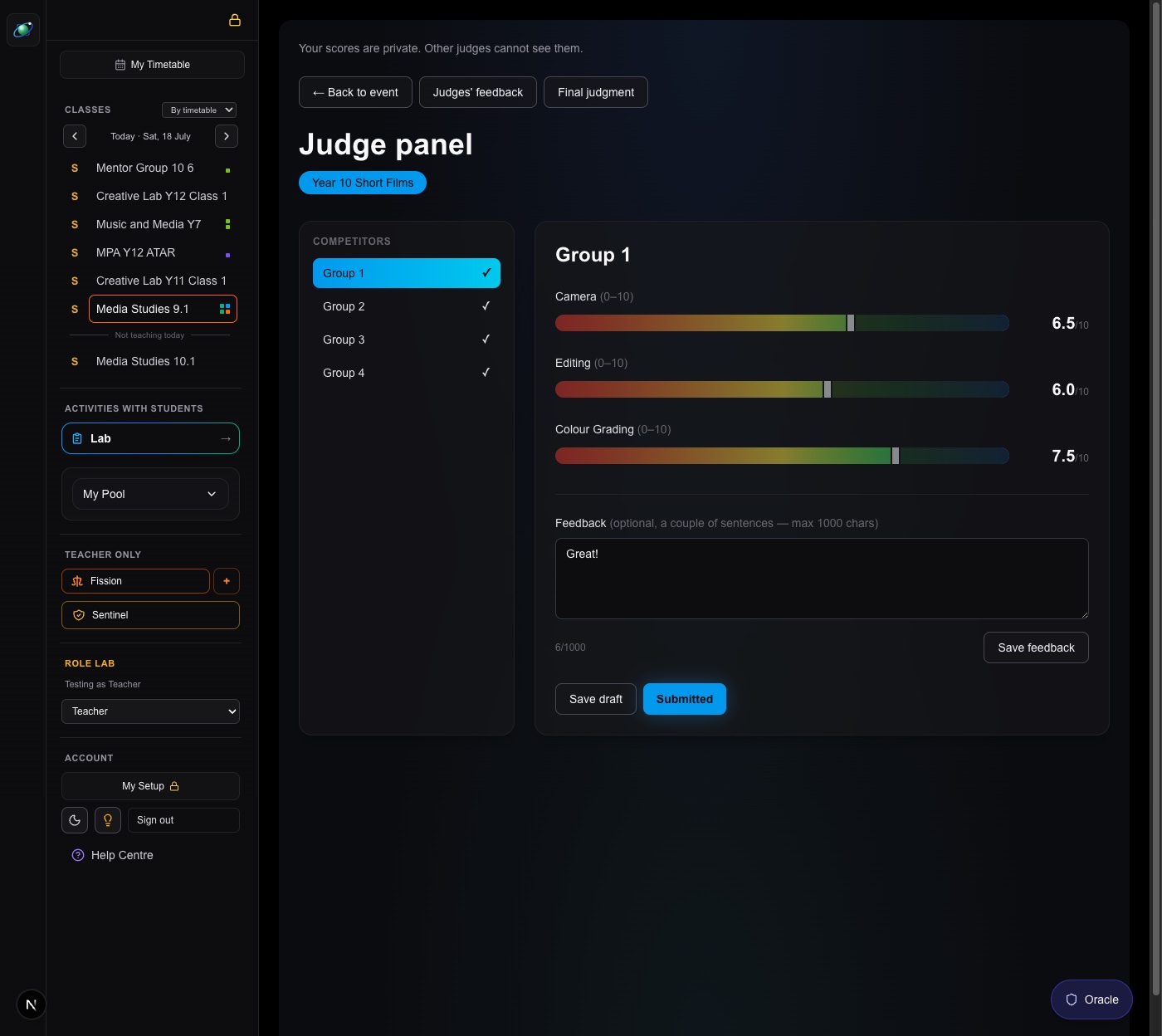The height and width of the screenshot is (1036, 1162).
Task: Click the S icon beside Mentor Group 10 6
Action: 75,168
